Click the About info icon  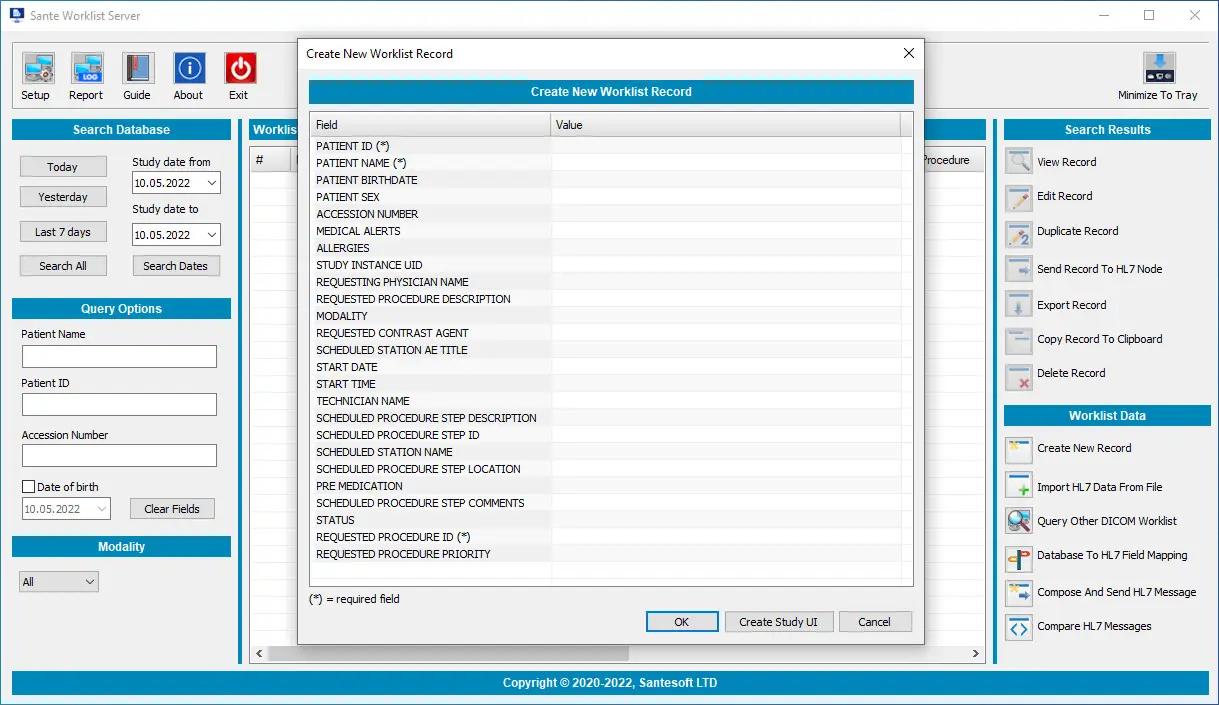[188, 69]
